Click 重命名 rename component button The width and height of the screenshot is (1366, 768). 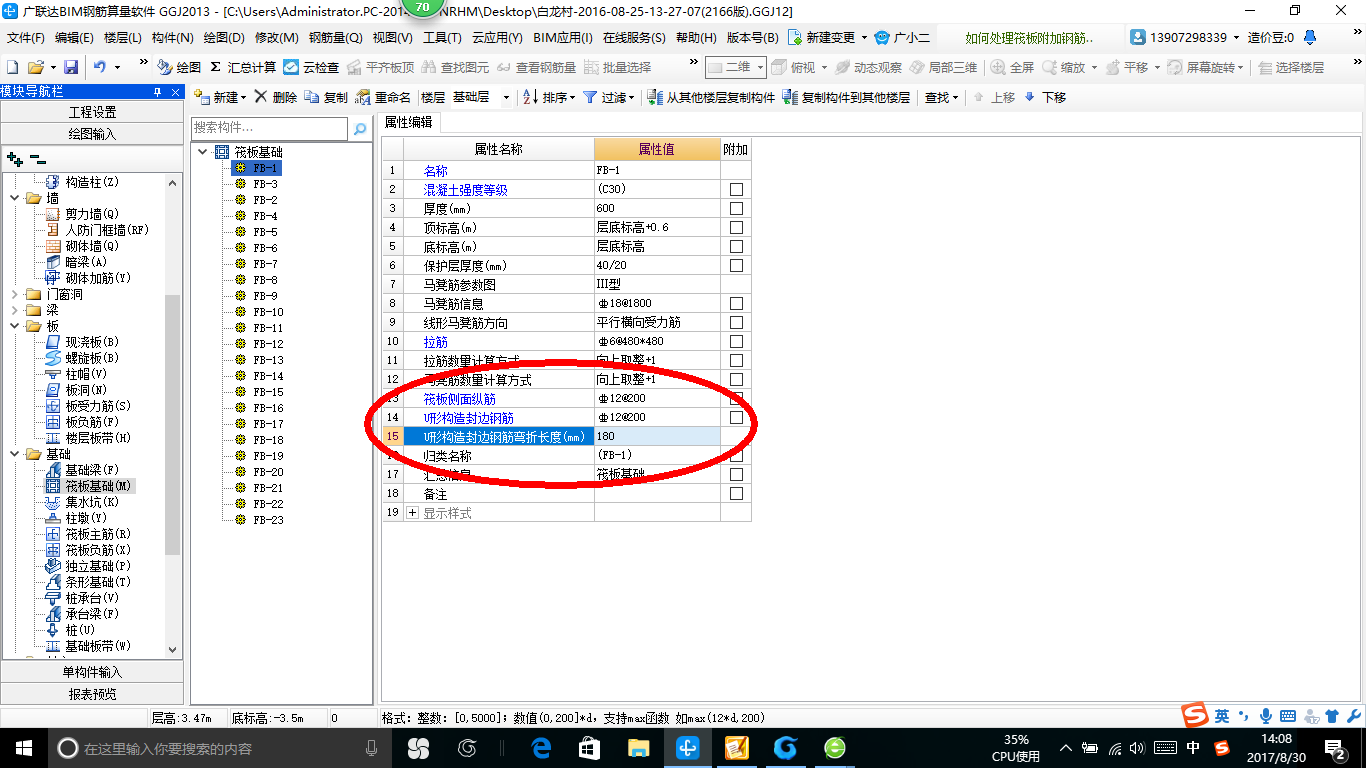383,97
